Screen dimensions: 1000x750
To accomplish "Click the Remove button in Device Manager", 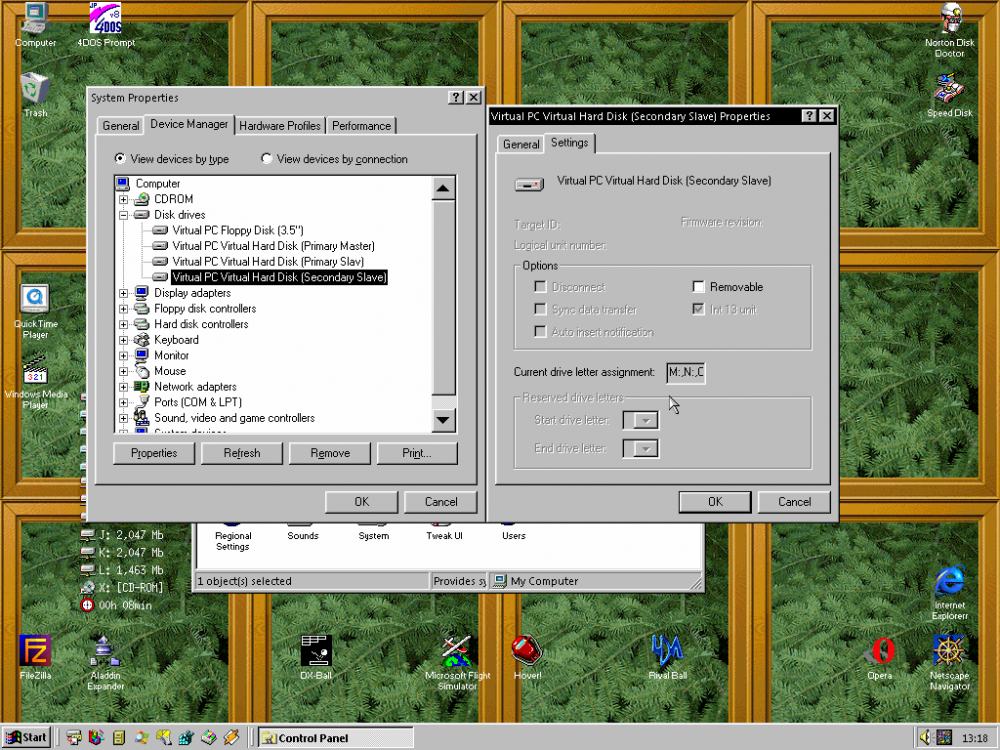I will pos(330,453).
